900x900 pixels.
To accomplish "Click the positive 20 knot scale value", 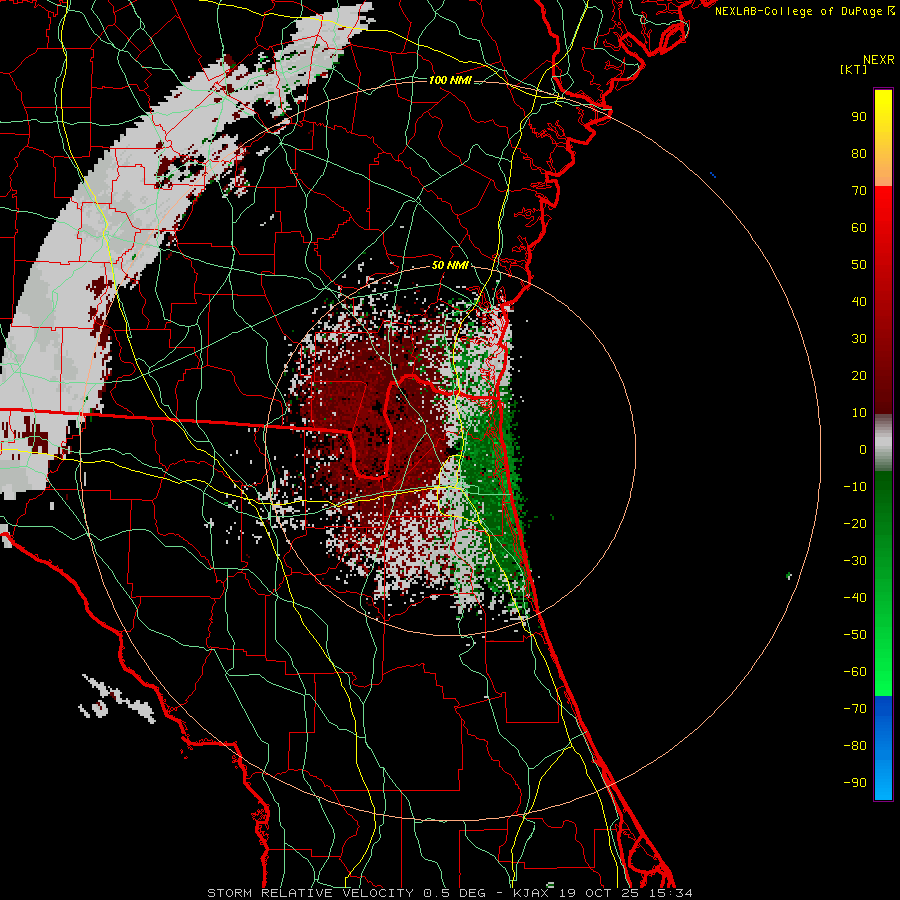I will (859, 375).
